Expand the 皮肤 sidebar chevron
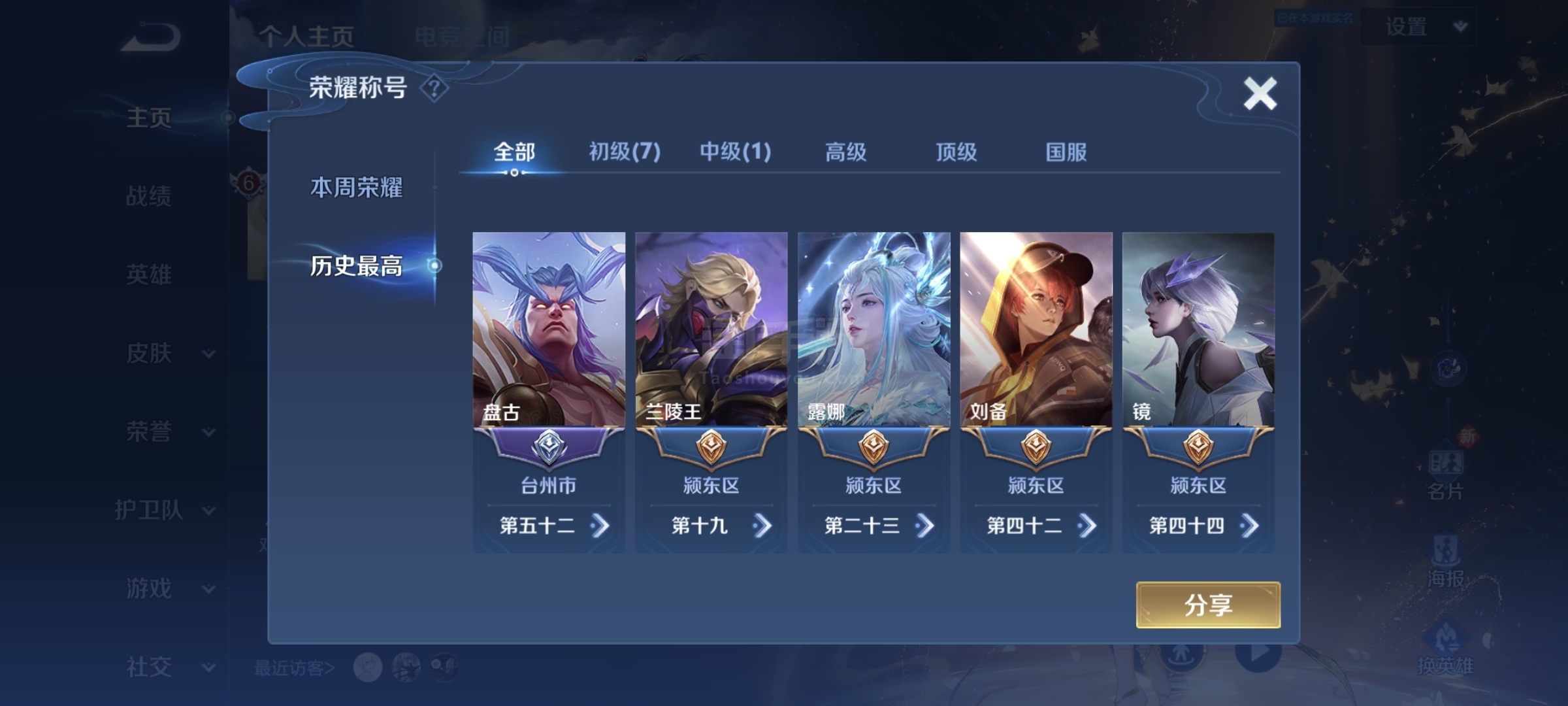The image size is (1568, 706). [x=208, y=354]
